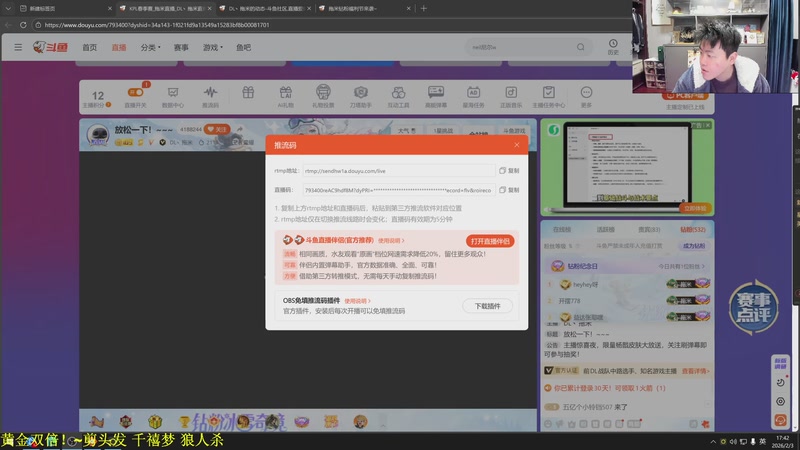Open 礼物投票 gift voting icon
The width and height of the screenshot is (800, 450).
pyautogui.click(x=323, y=96)
